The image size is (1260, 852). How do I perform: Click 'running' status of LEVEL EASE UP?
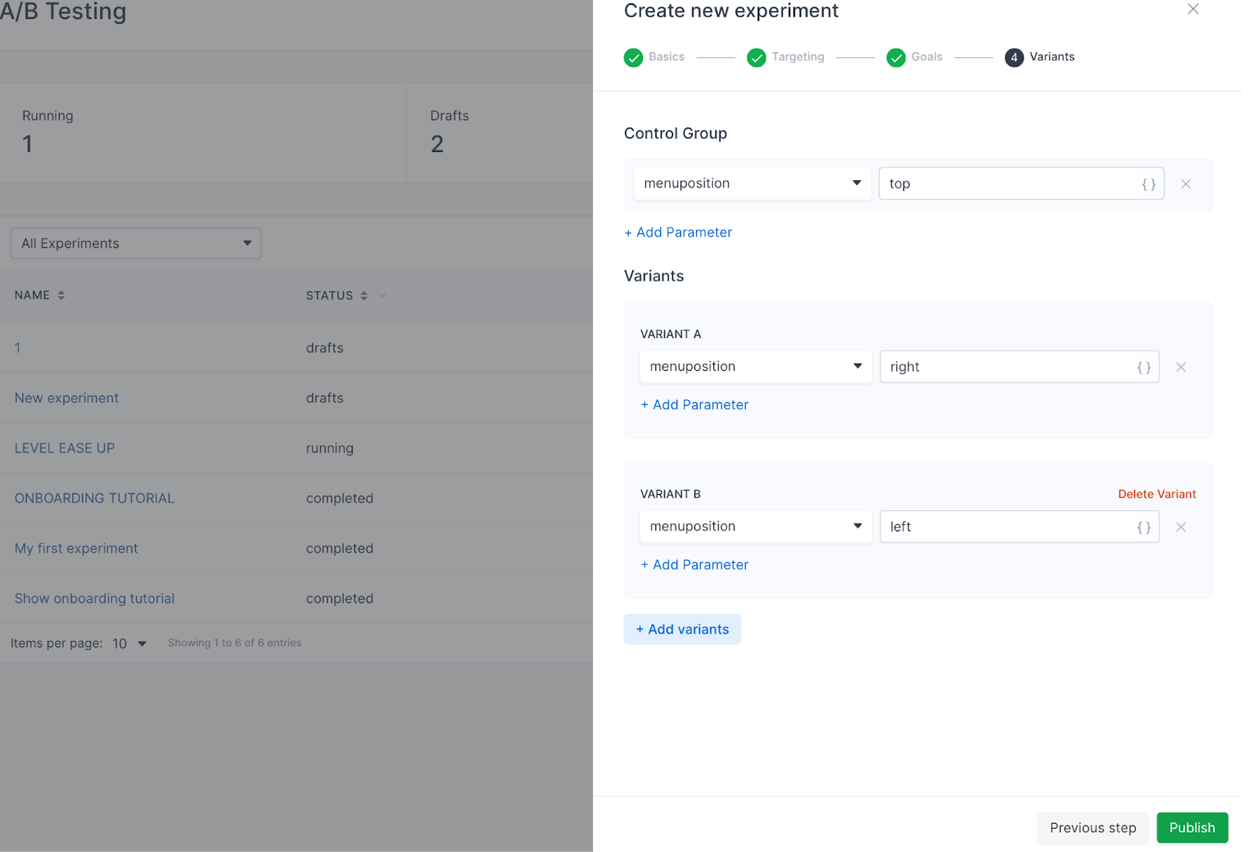point(330,448)
